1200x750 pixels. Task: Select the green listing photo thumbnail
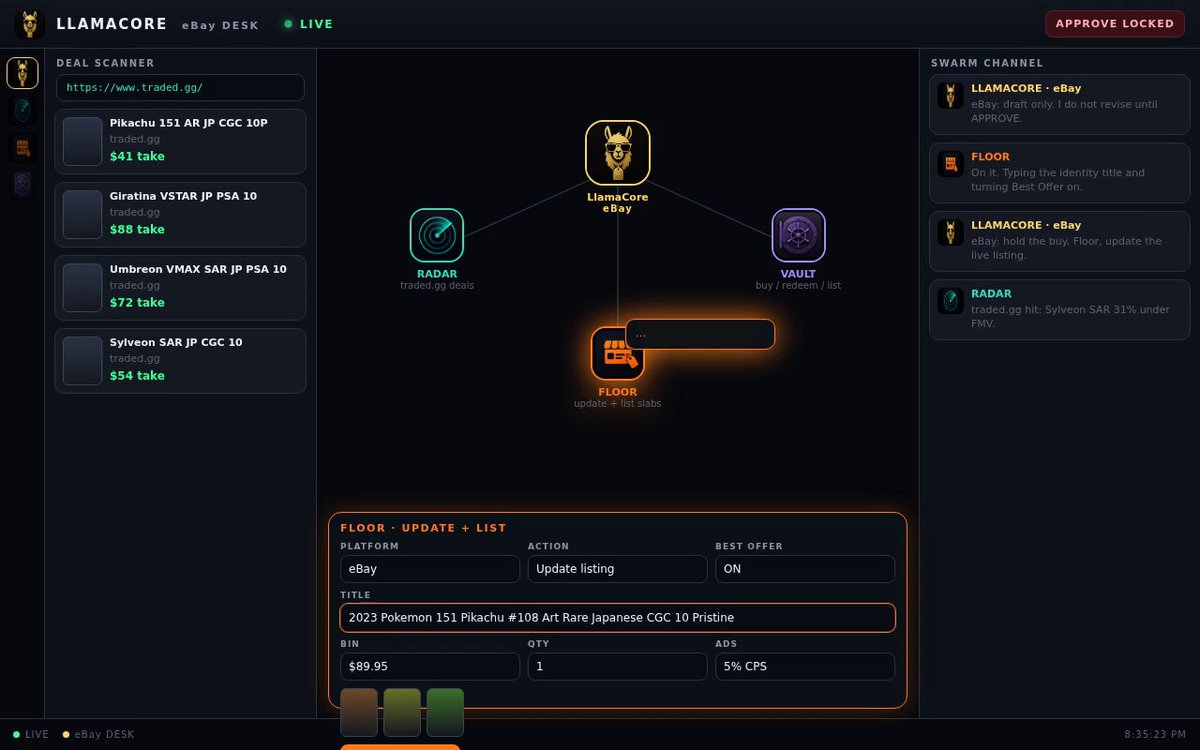pyautogui.click(x=445, y=712)
